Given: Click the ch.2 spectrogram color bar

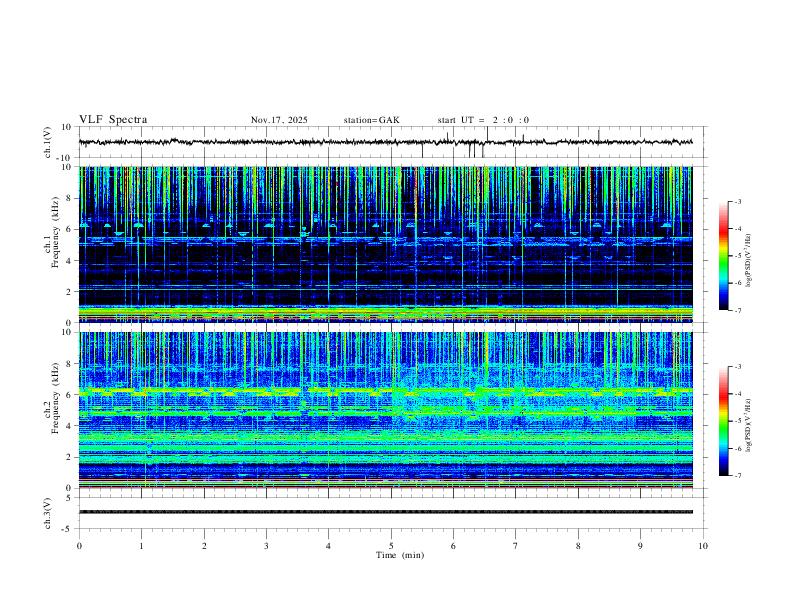Looking at the screenshot, I should pyautogui.click(x=724, y=421).
